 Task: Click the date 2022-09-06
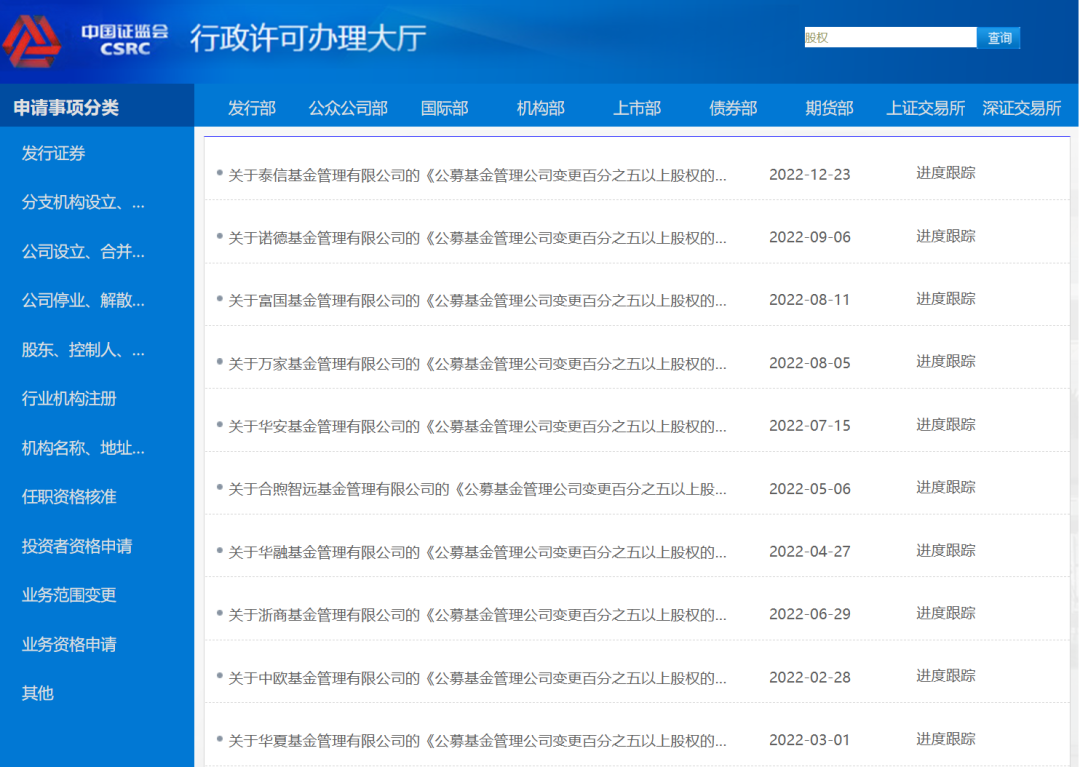(810, 238)
